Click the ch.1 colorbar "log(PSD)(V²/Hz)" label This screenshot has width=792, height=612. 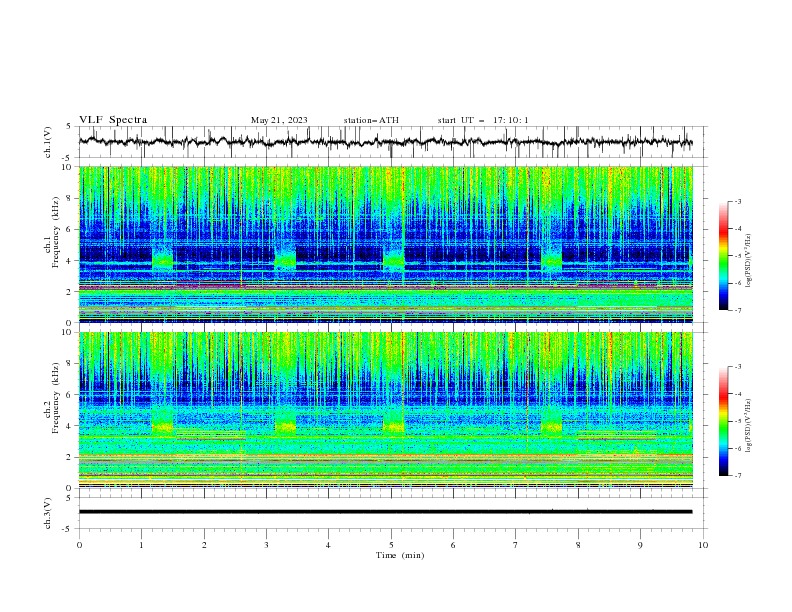coord(748,261)
